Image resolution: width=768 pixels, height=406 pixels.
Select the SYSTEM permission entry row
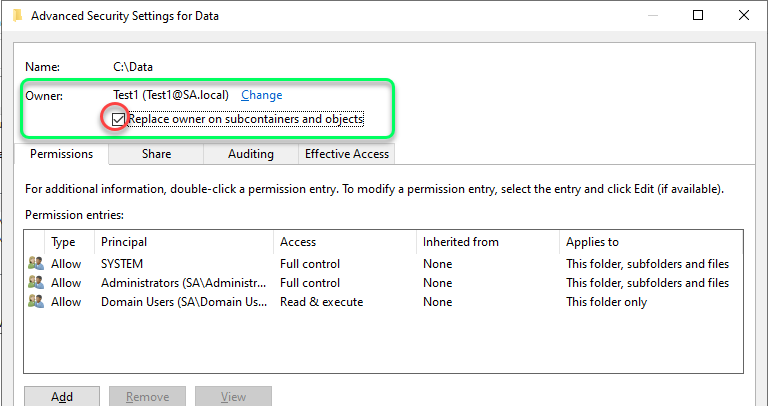(383, 263)
